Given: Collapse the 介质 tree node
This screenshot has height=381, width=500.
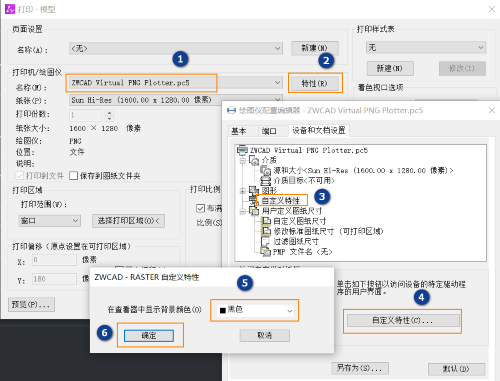Looking at the screenshot, I should click(243, 161).
